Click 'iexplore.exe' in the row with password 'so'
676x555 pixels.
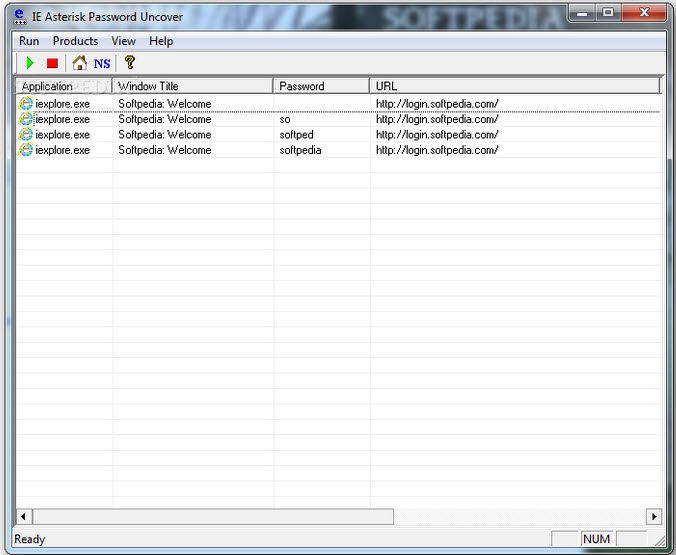[63, 119]
